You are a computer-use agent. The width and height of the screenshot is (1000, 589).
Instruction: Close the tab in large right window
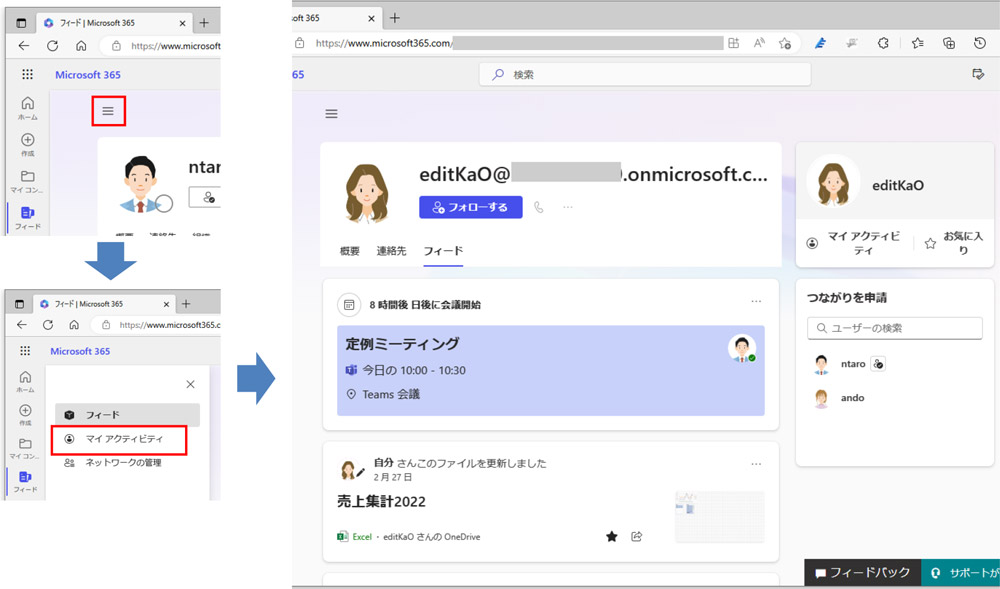(372, 18)
